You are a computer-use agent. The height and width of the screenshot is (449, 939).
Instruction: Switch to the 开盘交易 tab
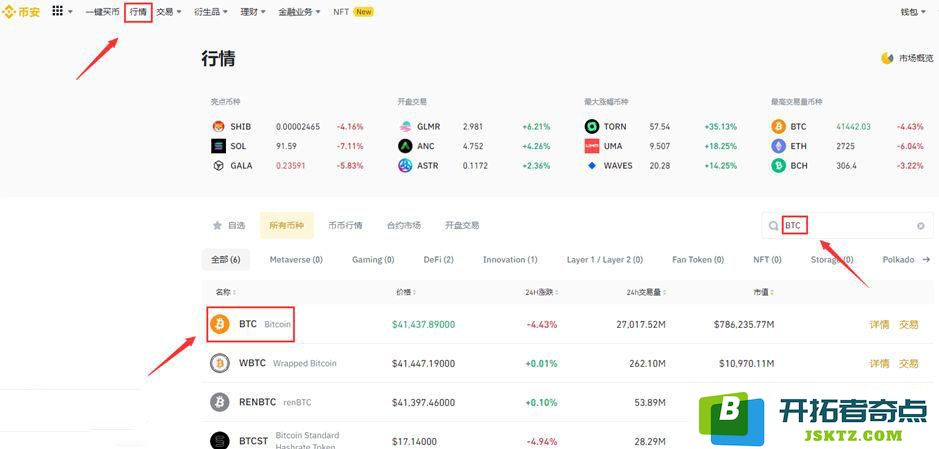coord(462,226)
